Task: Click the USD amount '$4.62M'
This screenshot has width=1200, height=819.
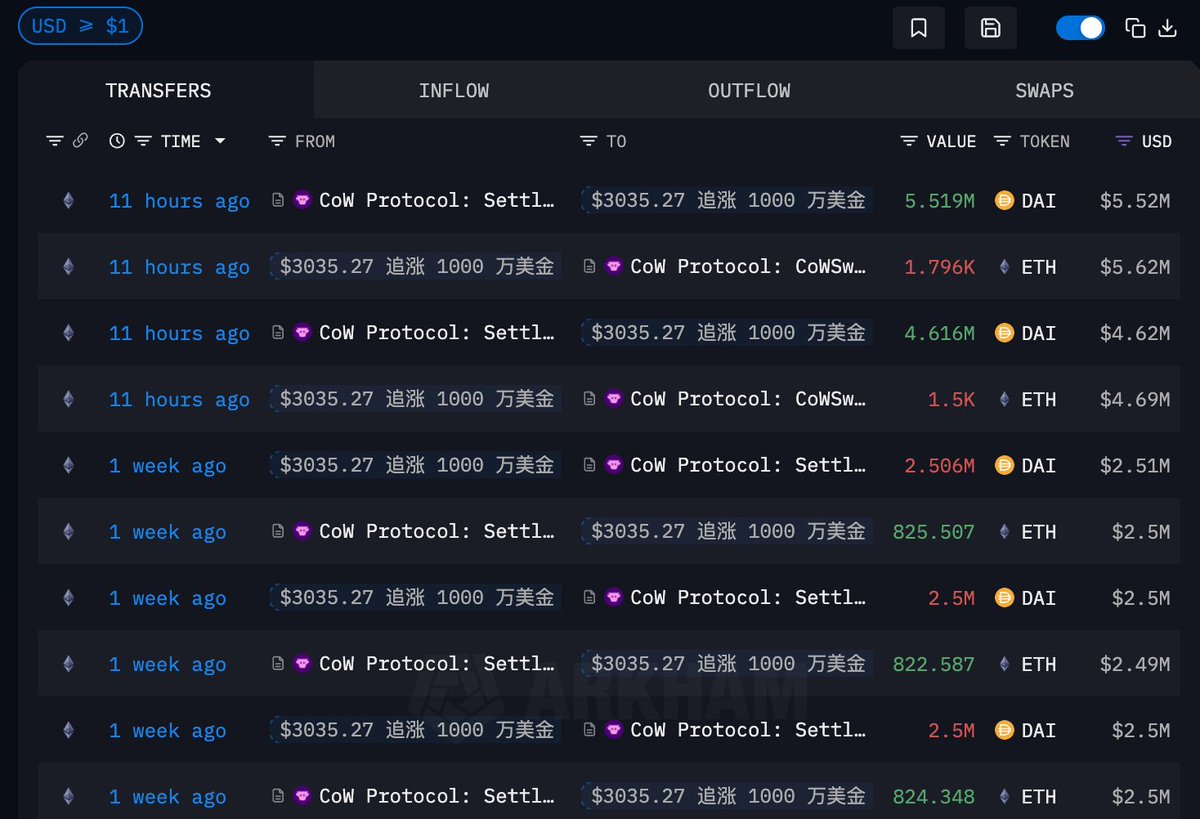Action: pyautogui.click(x=1135, y=333)
